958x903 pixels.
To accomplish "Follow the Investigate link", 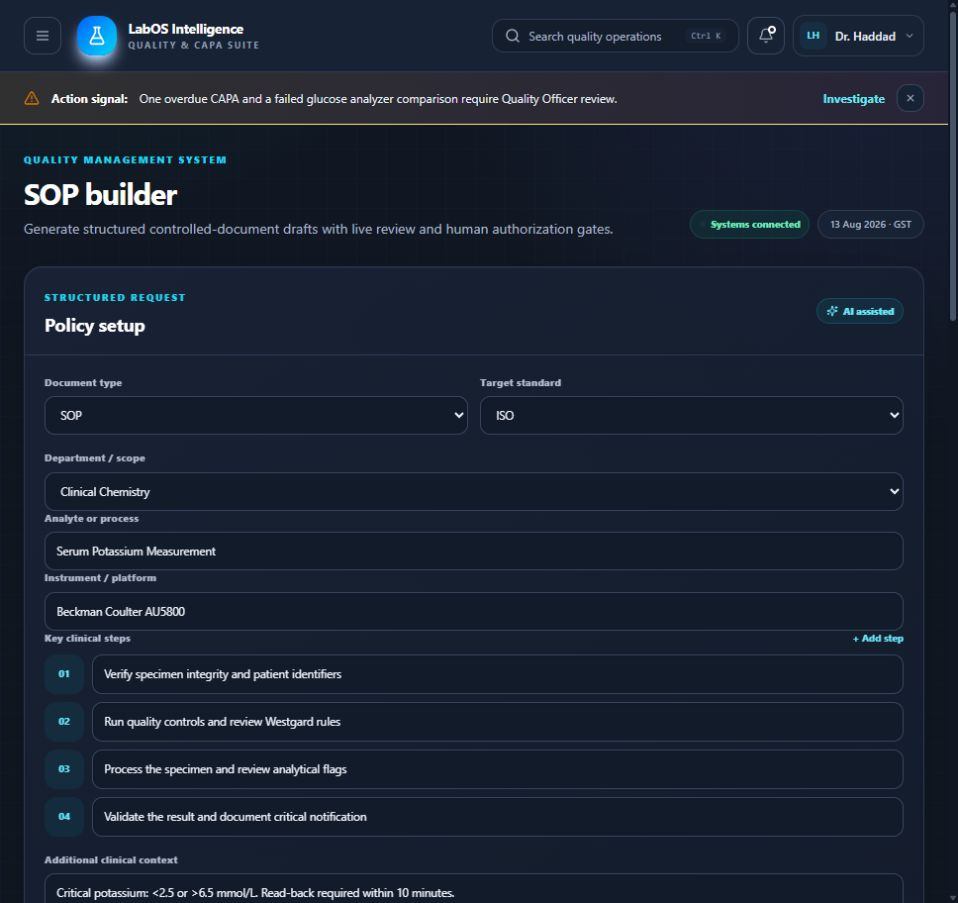I will click(x=853, y=99).
